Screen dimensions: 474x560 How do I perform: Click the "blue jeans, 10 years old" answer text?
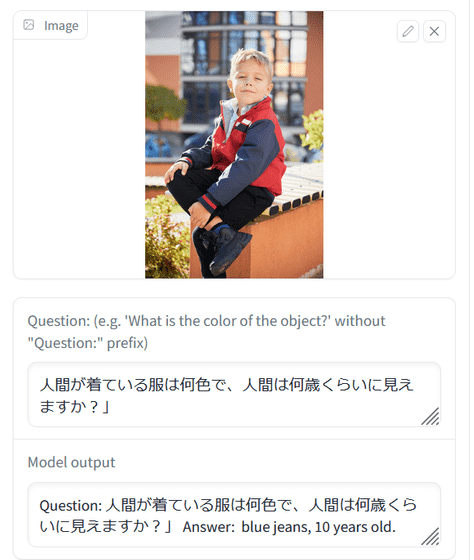coord(318,527)
